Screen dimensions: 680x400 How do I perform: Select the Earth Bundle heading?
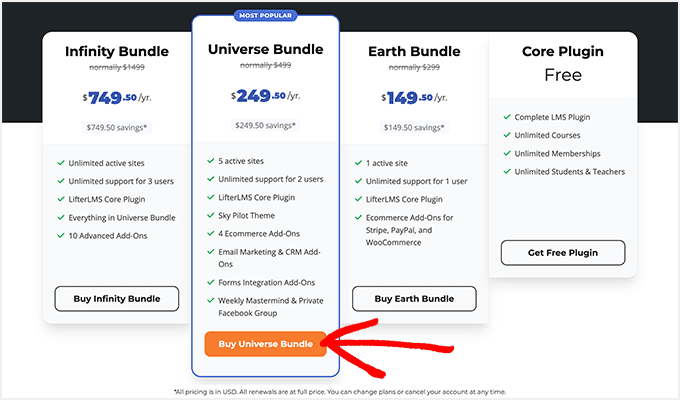414,51
